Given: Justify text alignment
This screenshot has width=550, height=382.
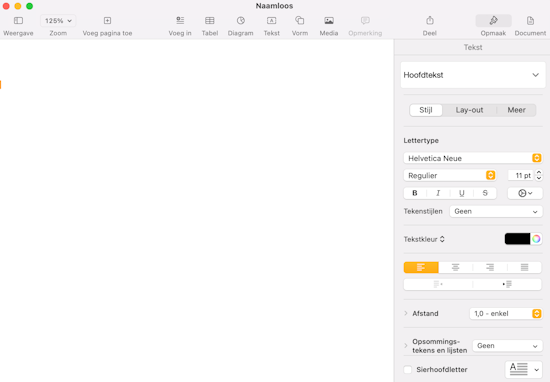Looking at the screenshot, I should click(x=524, y=267).
